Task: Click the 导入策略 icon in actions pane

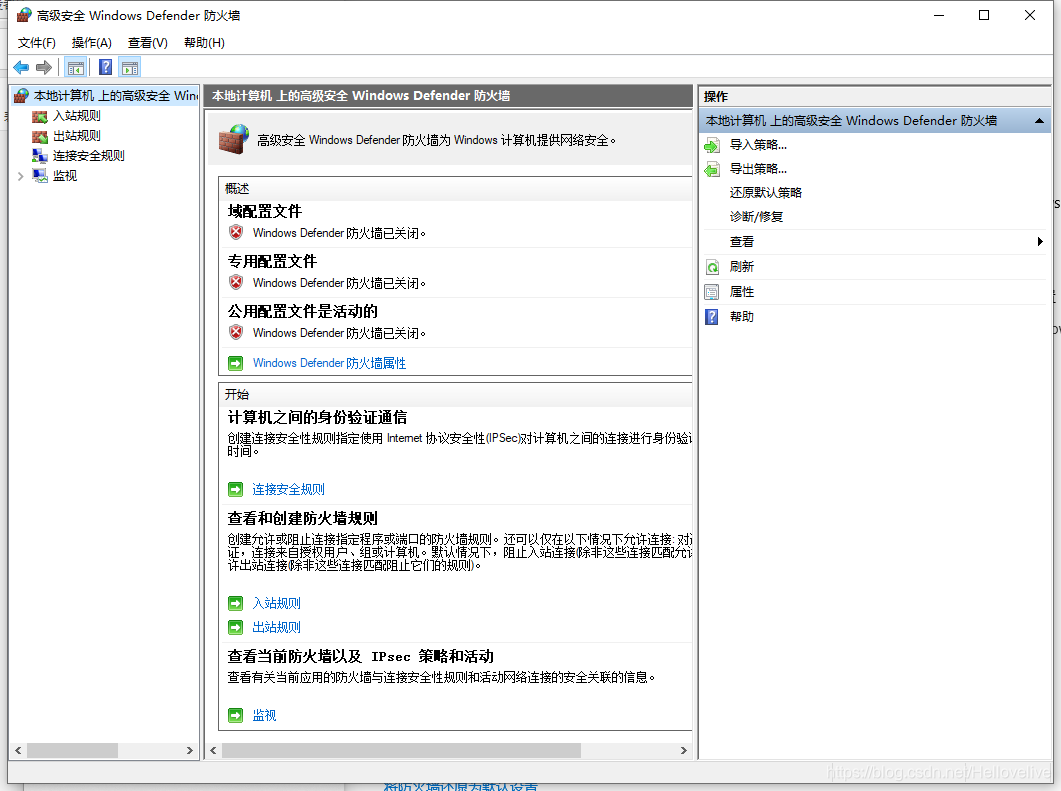Action: pyautogui.click(x=712, y=145)
